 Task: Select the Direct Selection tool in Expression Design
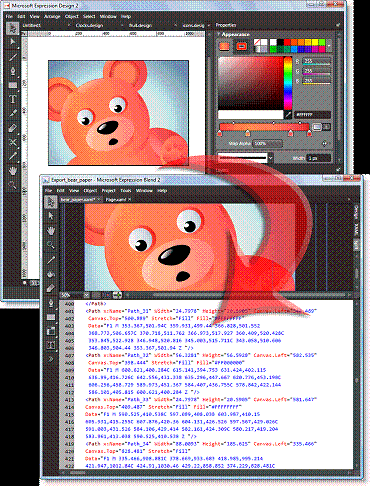tap(13, 42)
